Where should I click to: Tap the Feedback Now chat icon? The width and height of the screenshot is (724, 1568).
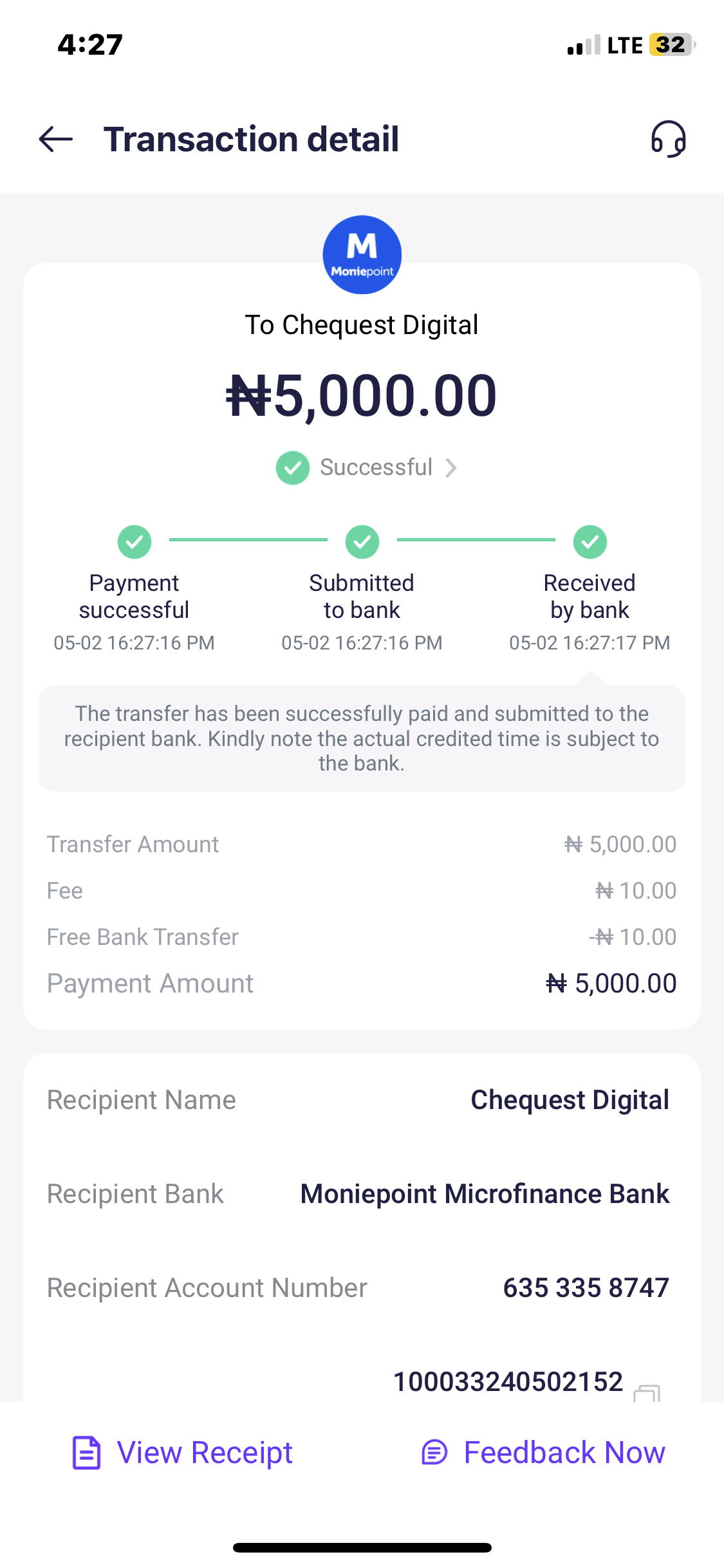click(434, 1453)
